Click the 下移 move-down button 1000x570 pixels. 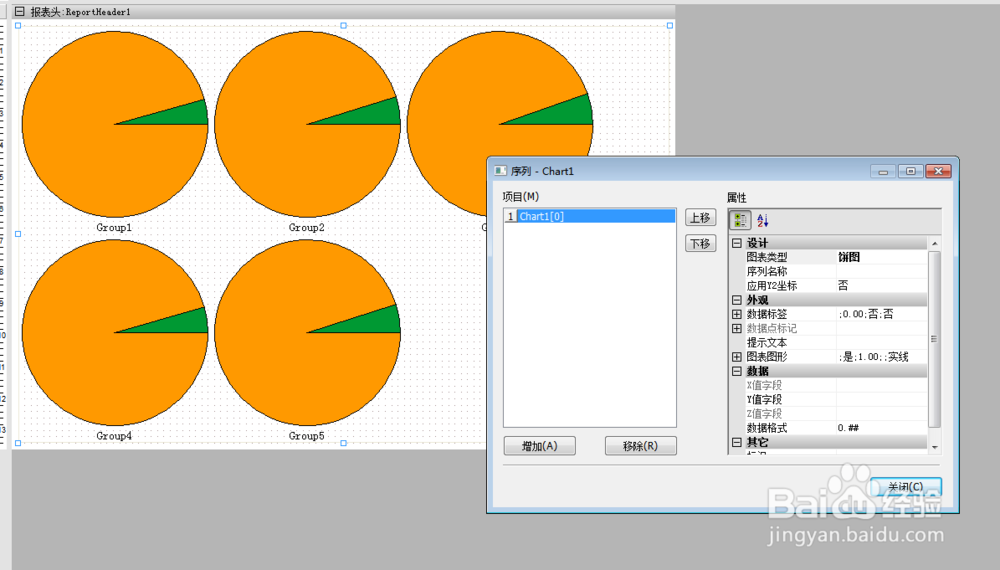click(x=700, y=244)
